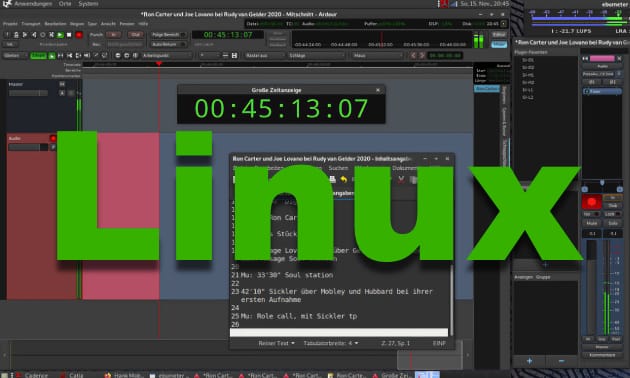
Task: Open Tabulatorbreite dropdown in status bar
Action: [331, 343]
